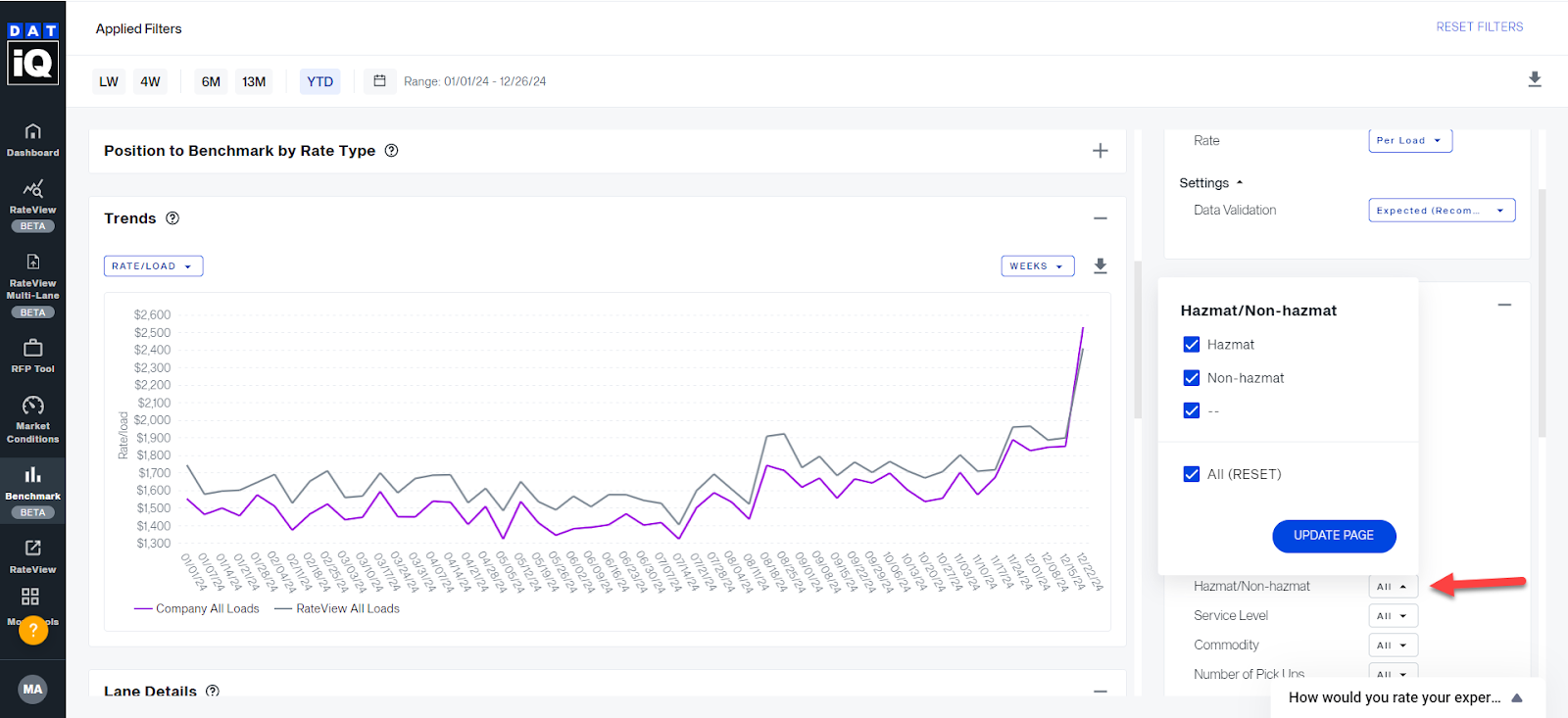Image resolution: width=1568 pixels, height=718 pixels.
Task: Open the Per Load rate dropdown
Action: pos(1410,141)
